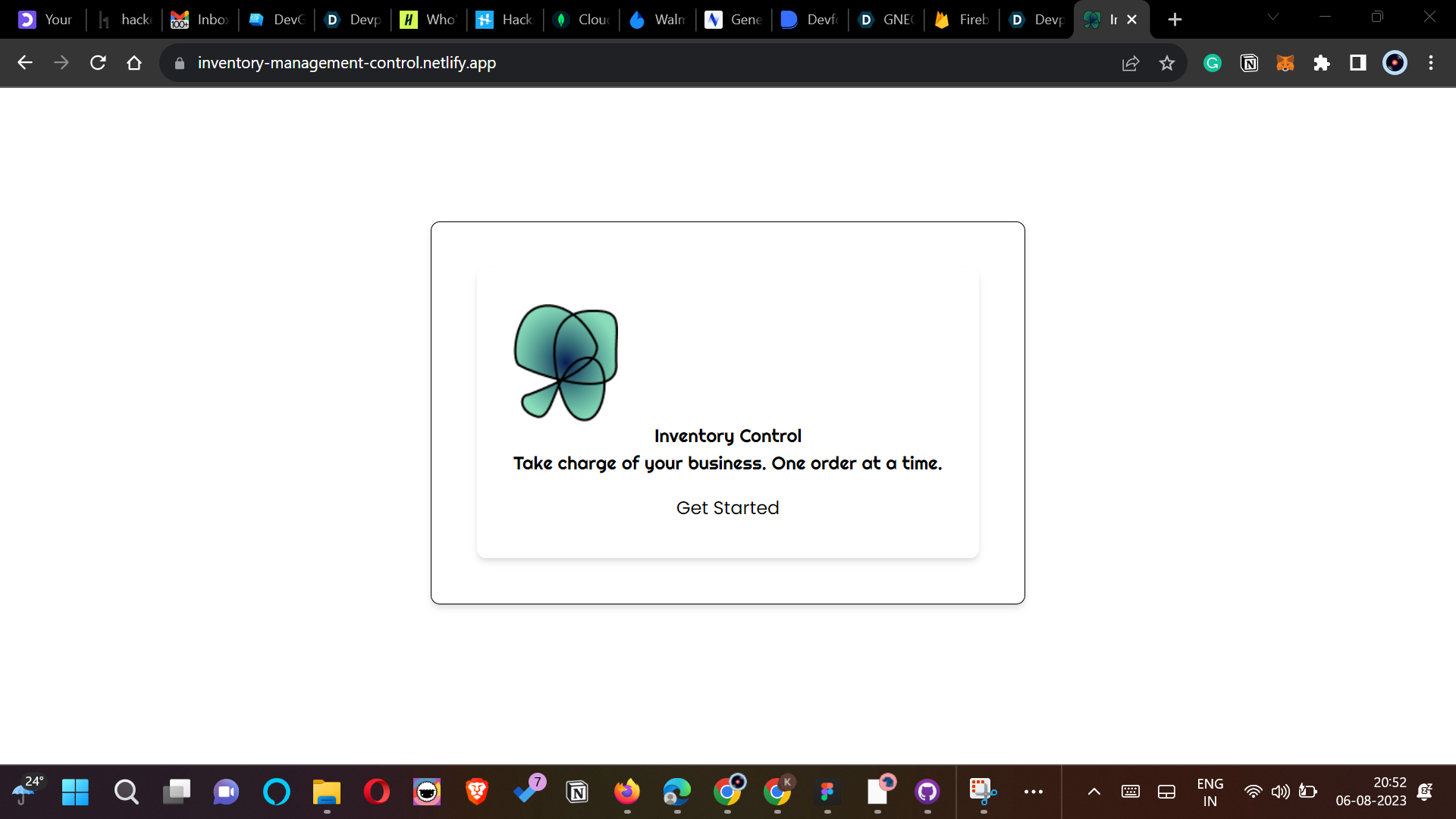
Task: Go to the browser home page
Action: tap(134, 63)
